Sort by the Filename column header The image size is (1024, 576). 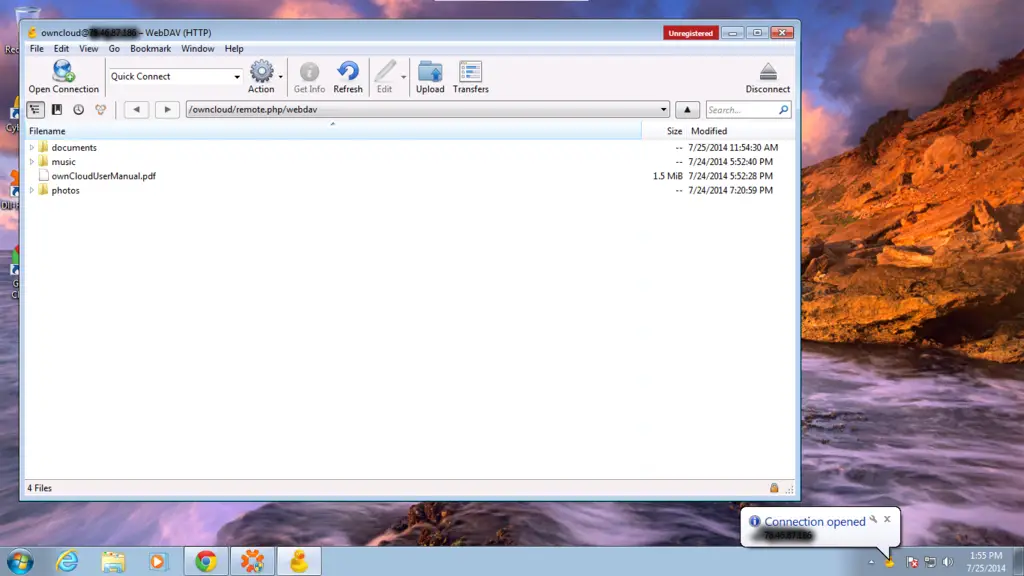[x=333, y=131]
